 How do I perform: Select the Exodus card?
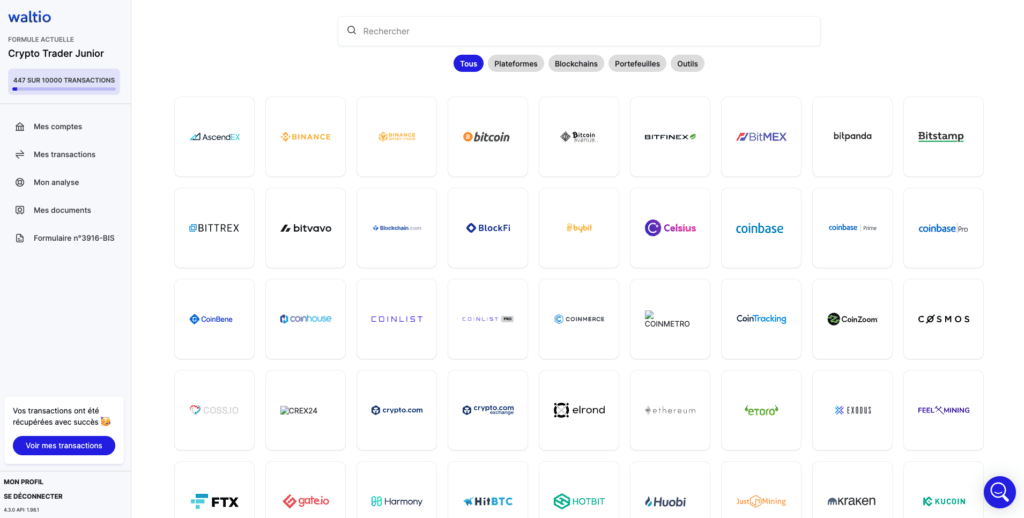coord(852,410)
